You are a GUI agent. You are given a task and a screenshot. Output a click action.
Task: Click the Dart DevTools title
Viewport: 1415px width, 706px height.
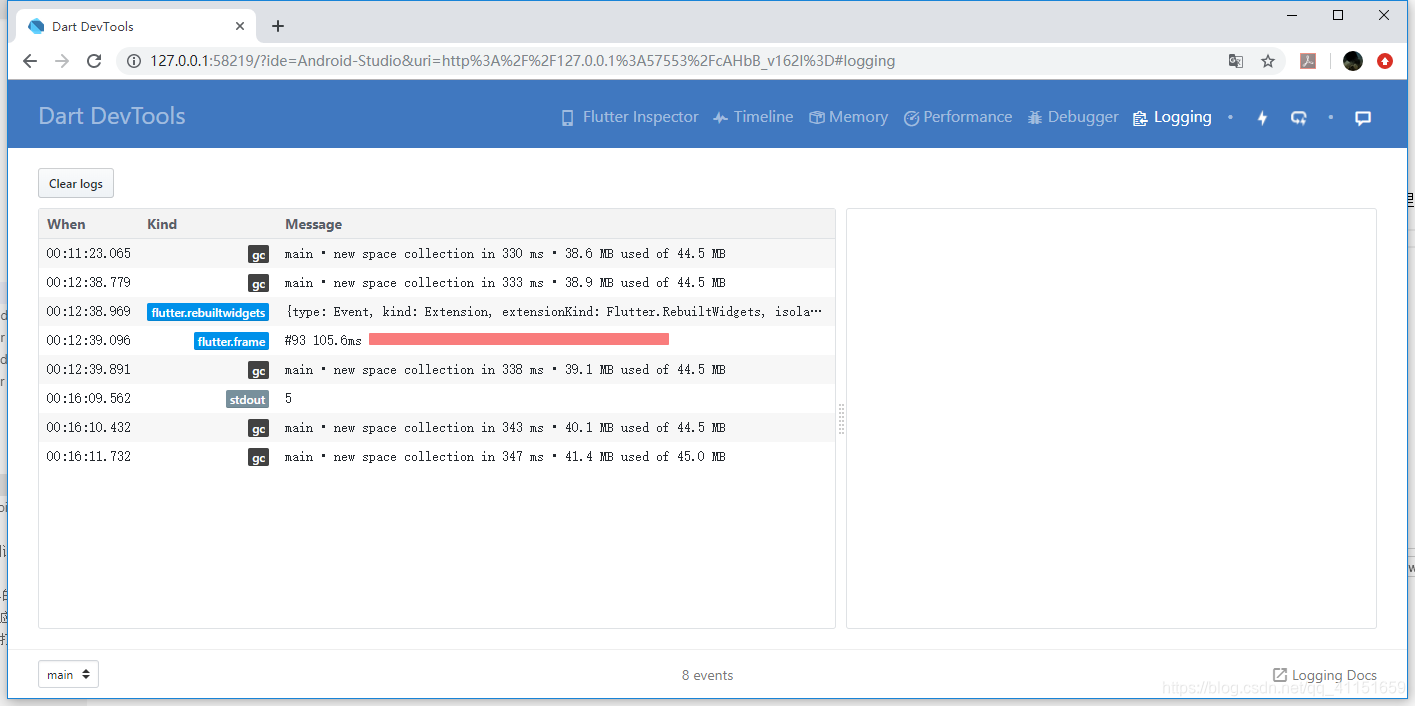click(112, 116)
